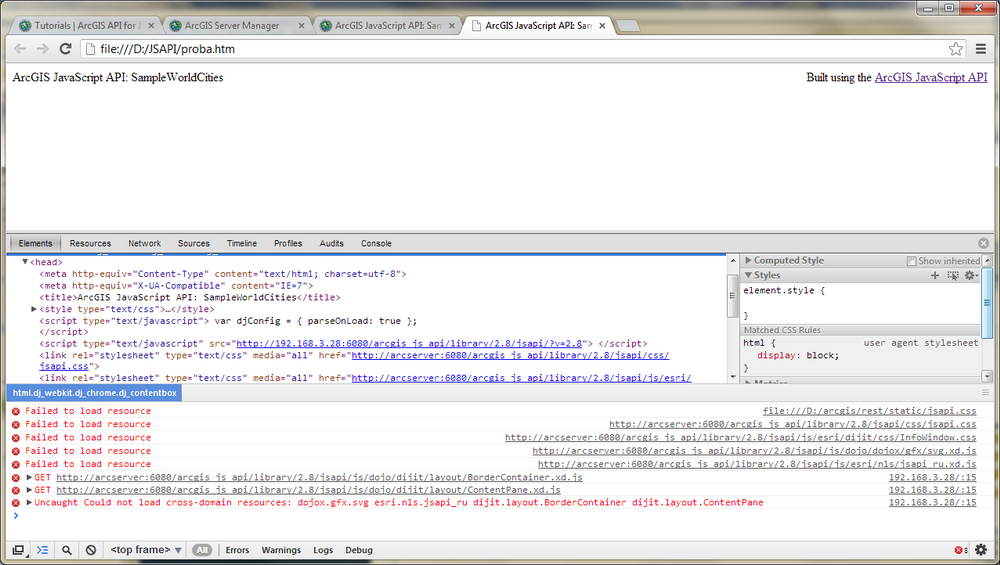Click the address bar showing proba.htm
Screen dimensions: 1000x565
[500, 48]
